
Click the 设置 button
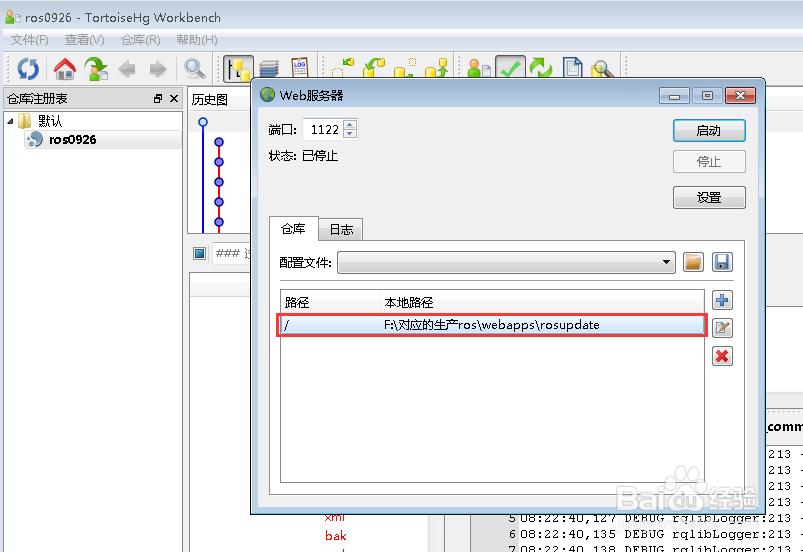click(x=709, y=198)
